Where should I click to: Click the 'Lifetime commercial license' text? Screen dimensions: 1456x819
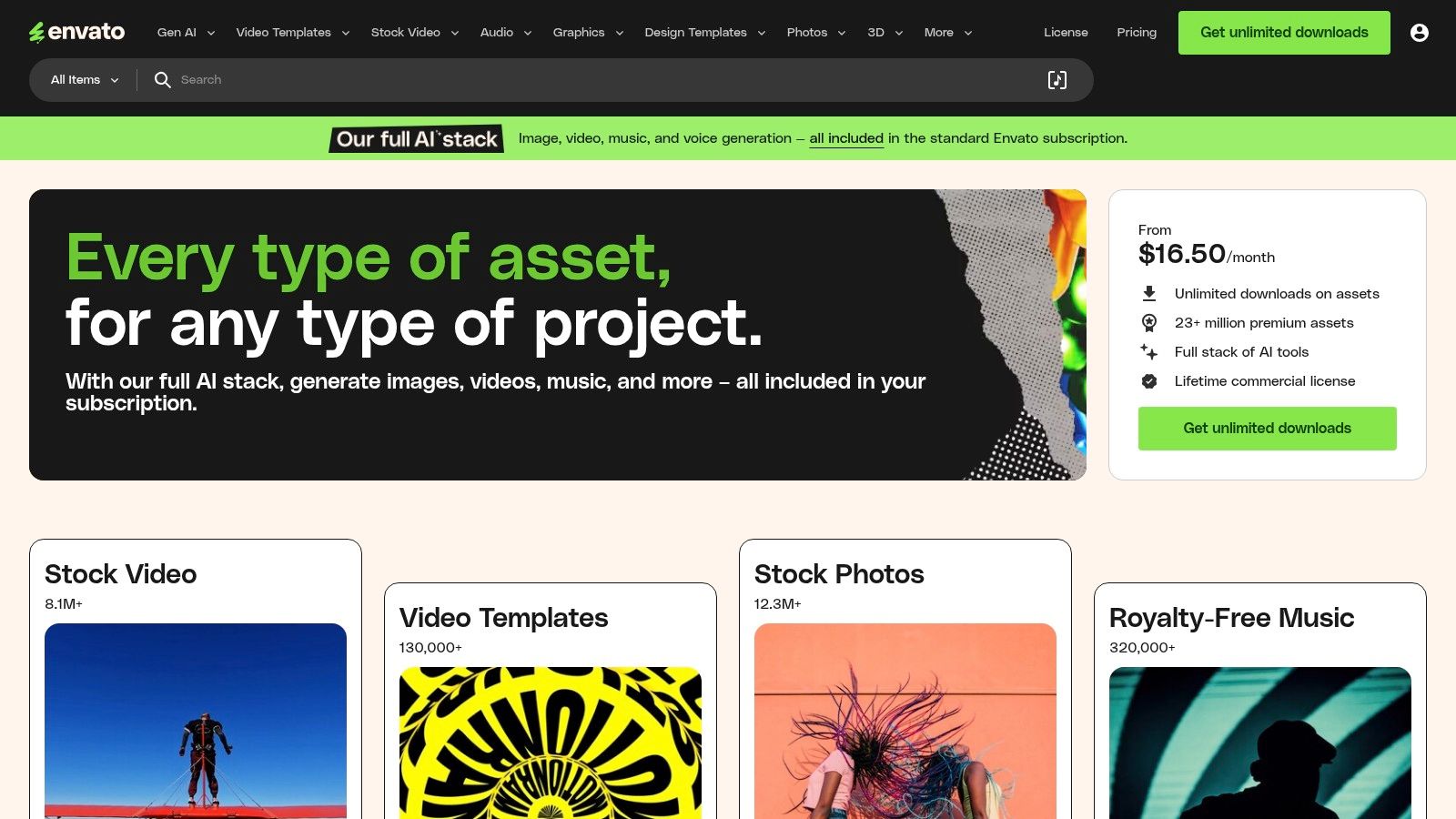pos(1265,381)
